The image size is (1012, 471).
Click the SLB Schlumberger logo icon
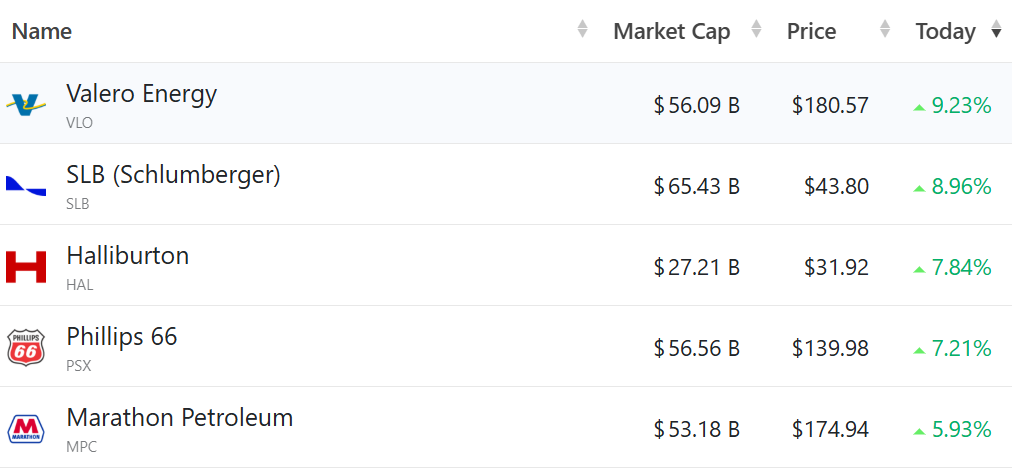(x=26, y=185)
